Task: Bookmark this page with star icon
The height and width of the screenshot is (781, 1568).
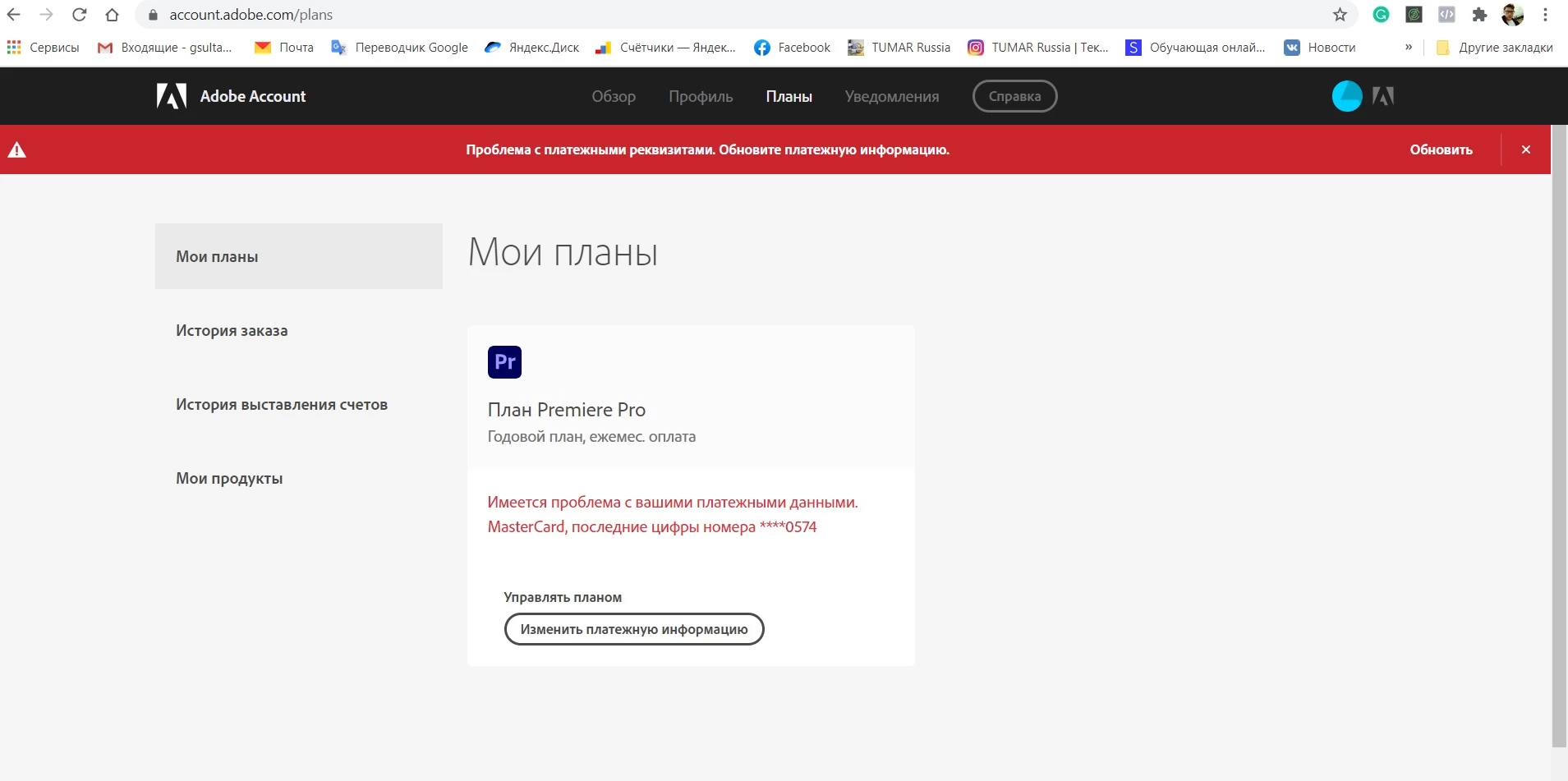Action: tap(1340, 15)
